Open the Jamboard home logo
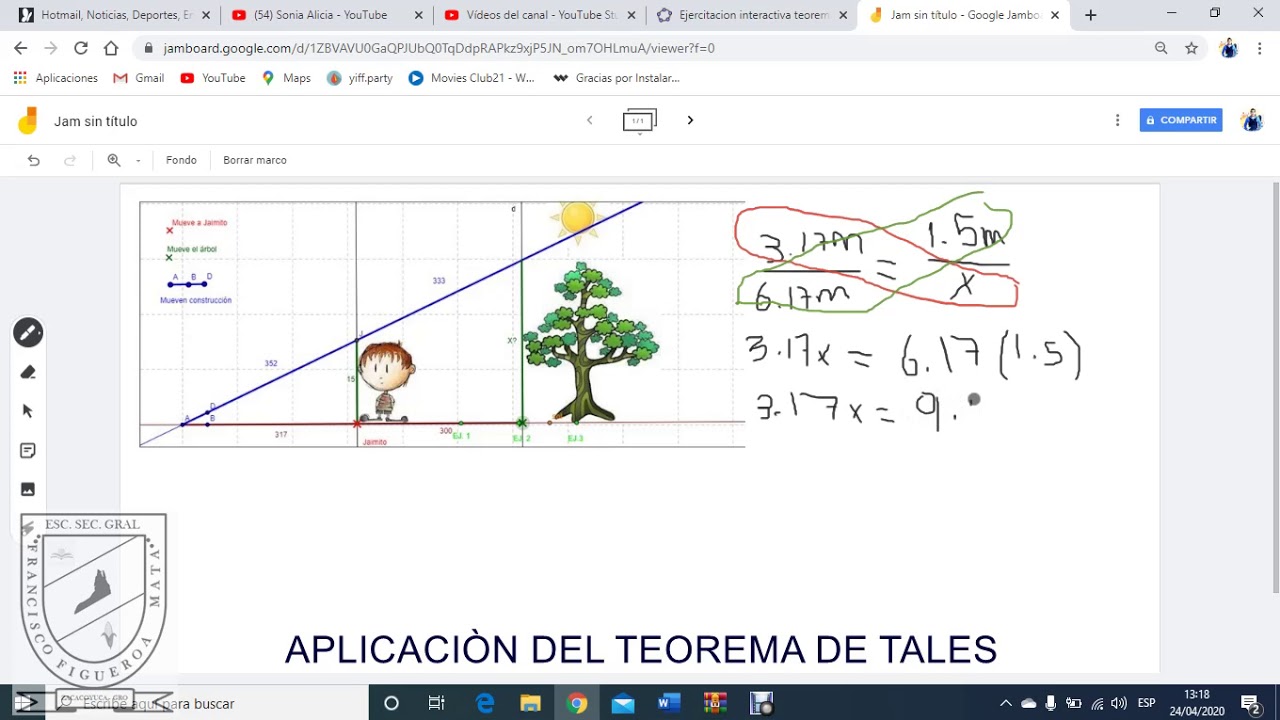 pos(28,121)
